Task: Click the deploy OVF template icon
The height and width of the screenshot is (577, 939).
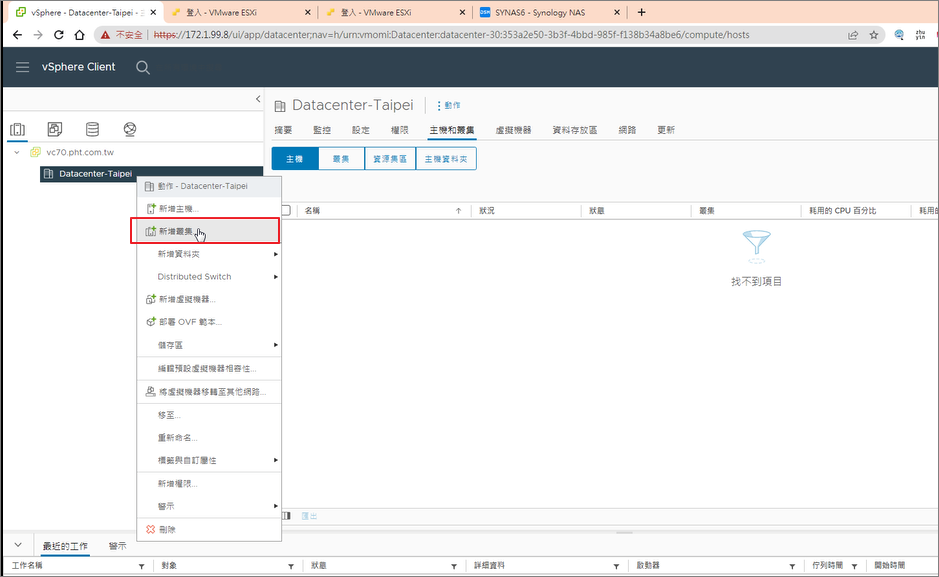Action: tap(150, 322)
